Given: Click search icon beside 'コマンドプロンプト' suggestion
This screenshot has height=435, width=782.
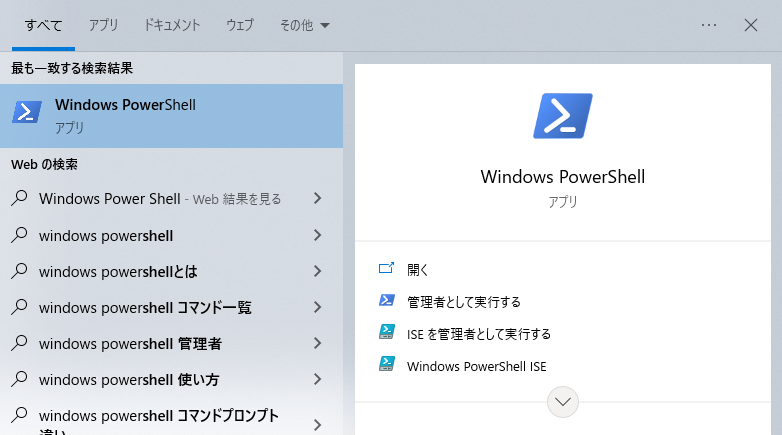Looking at the screenshot, I should pos(19,415).
